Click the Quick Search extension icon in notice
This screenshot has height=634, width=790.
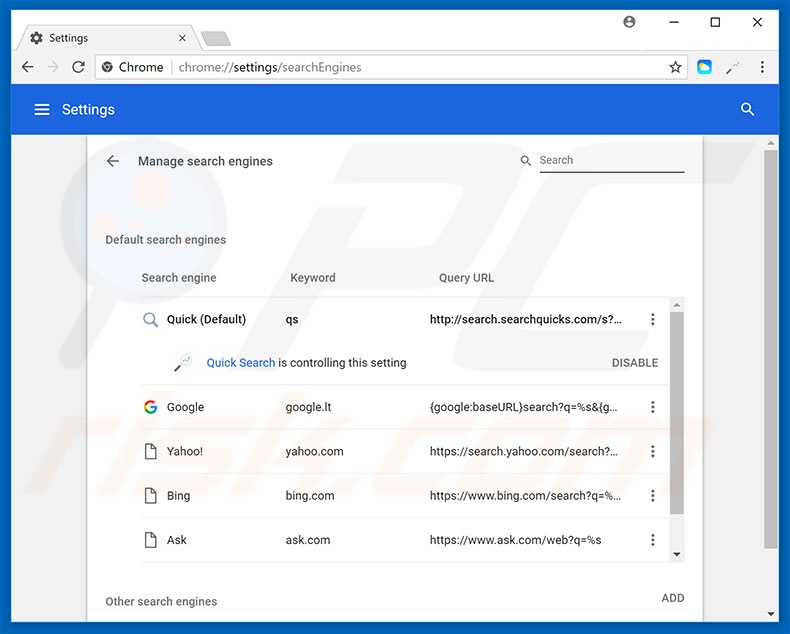[183, 362]
